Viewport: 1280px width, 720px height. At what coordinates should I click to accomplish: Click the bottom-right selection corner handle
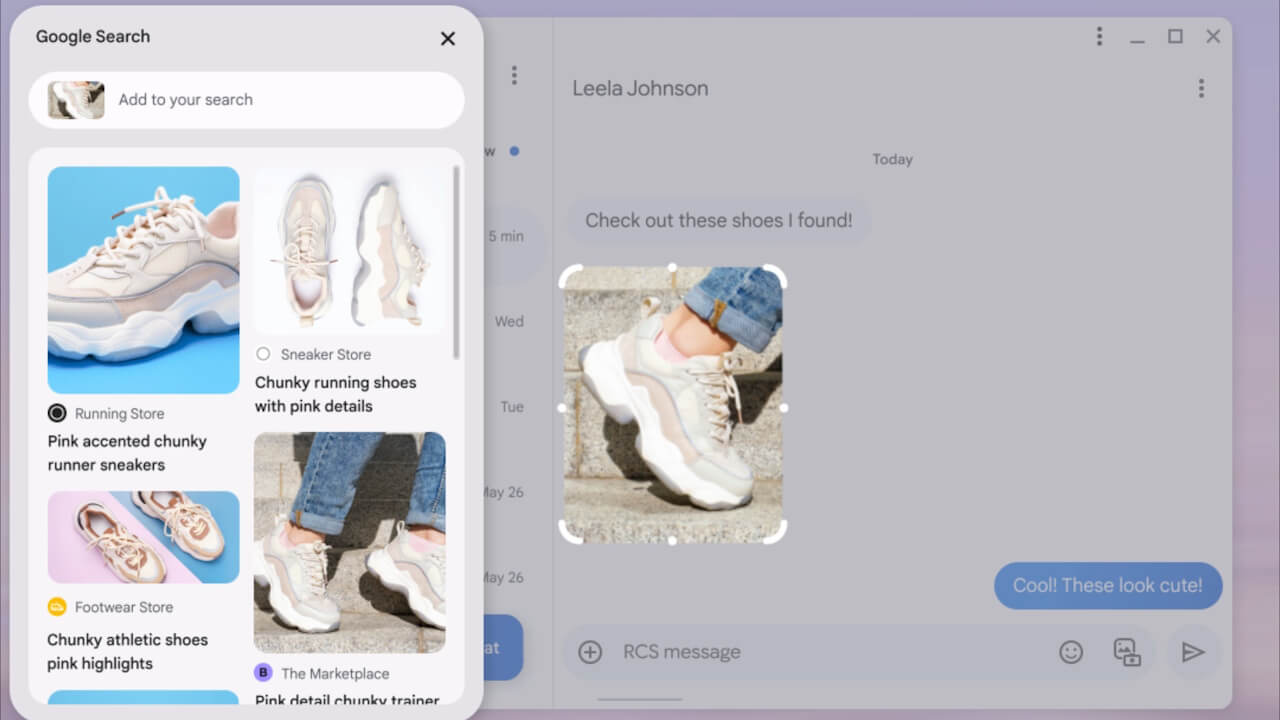pos(775,532)
